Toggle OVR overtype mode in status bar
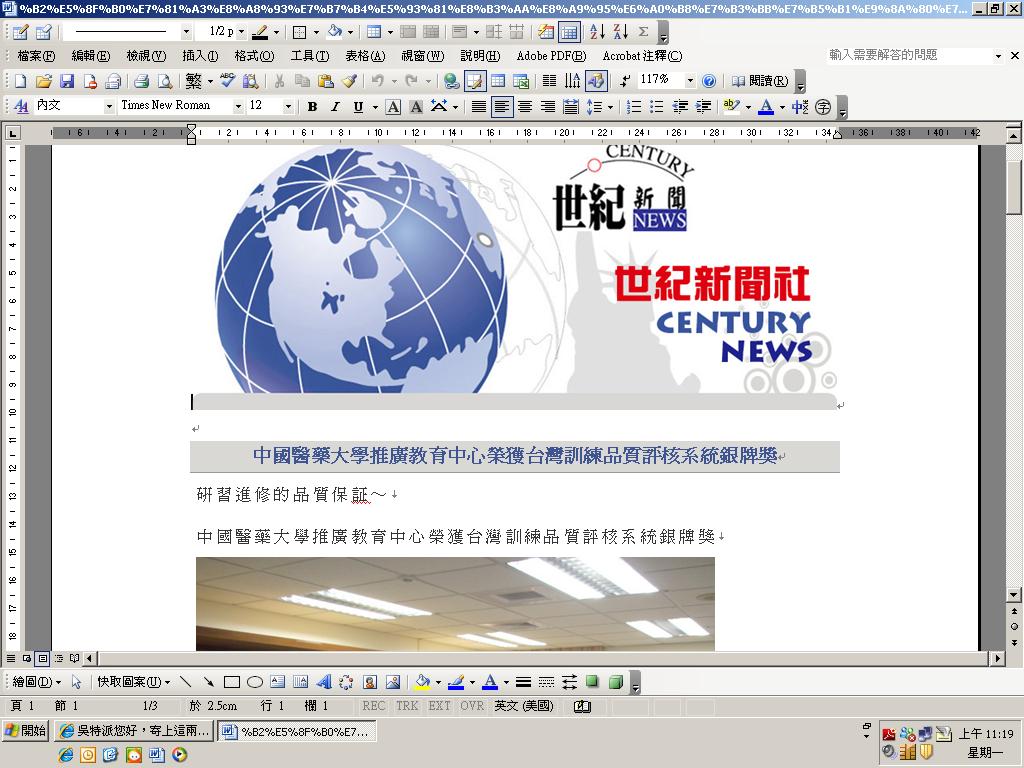The image size is (1024, 768). (472, 706)
